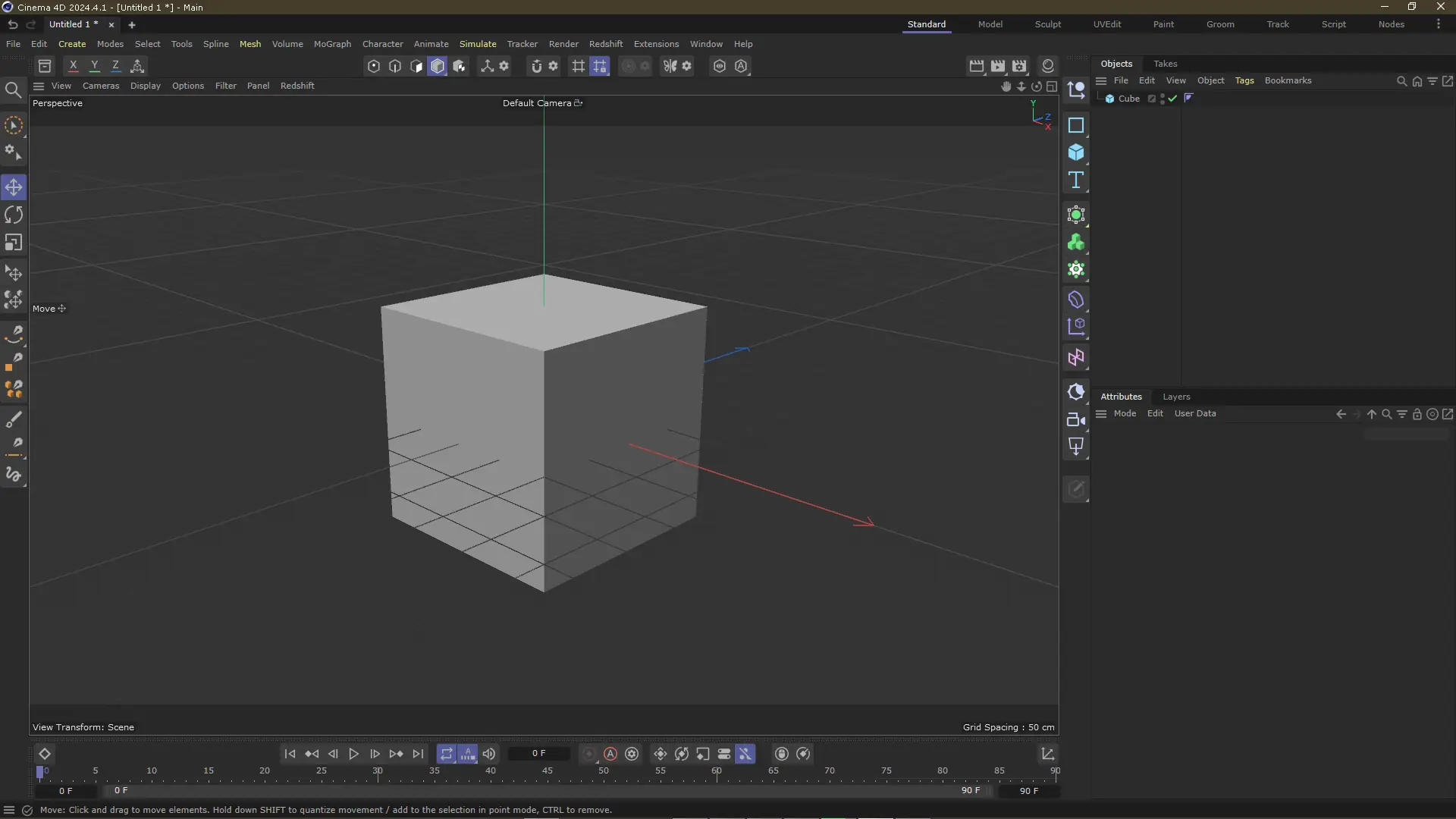1456x819 pixels.
Task: Select the Rotate tool in left toolbar
Action: click(14, 215)
